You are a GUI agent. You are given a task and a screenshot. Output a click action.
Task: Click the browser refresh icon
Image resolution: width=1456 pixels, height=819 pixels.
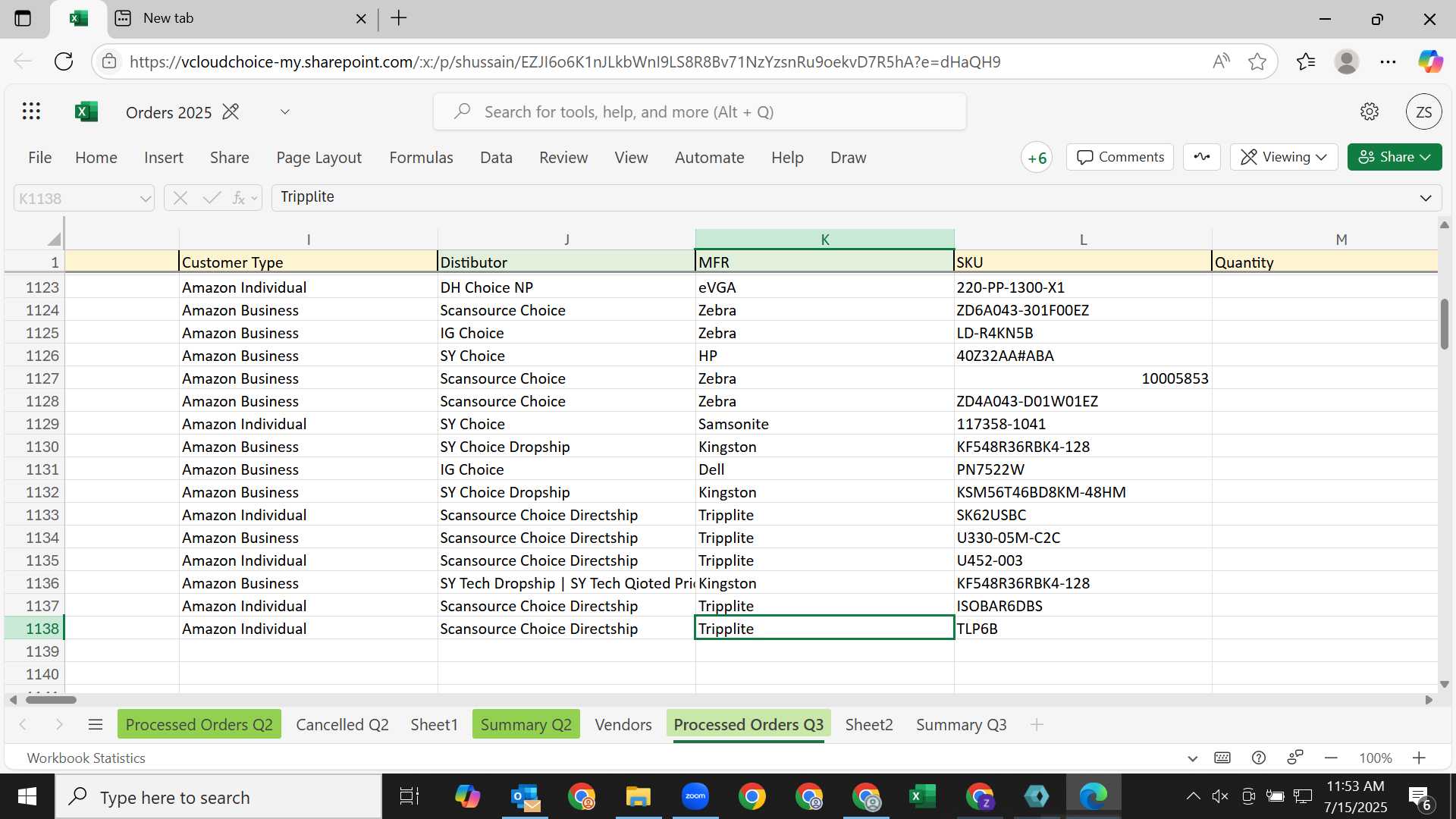click(x=64, y=61)
